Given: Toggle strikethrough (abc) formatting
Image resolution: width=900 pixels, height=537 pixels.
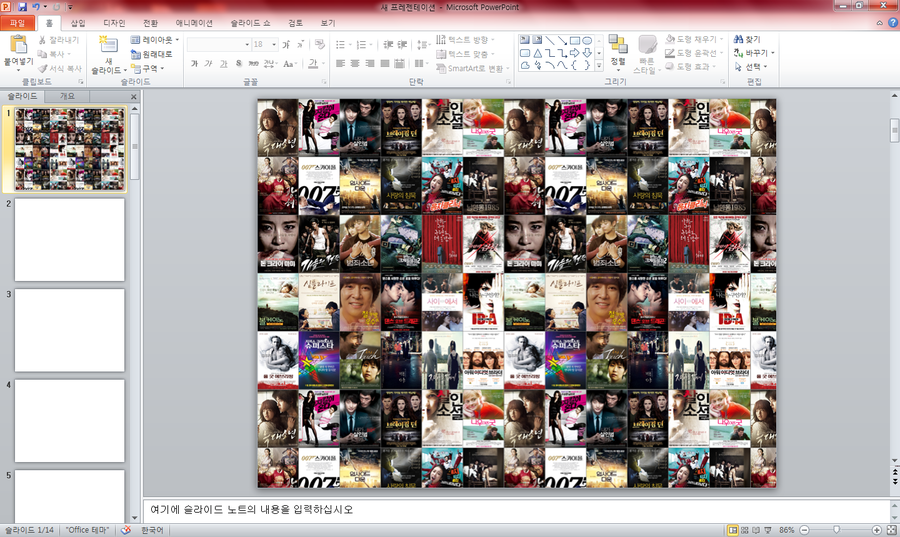Looking at the screenshot, I should pyautogui.click(x=253, y=64).
